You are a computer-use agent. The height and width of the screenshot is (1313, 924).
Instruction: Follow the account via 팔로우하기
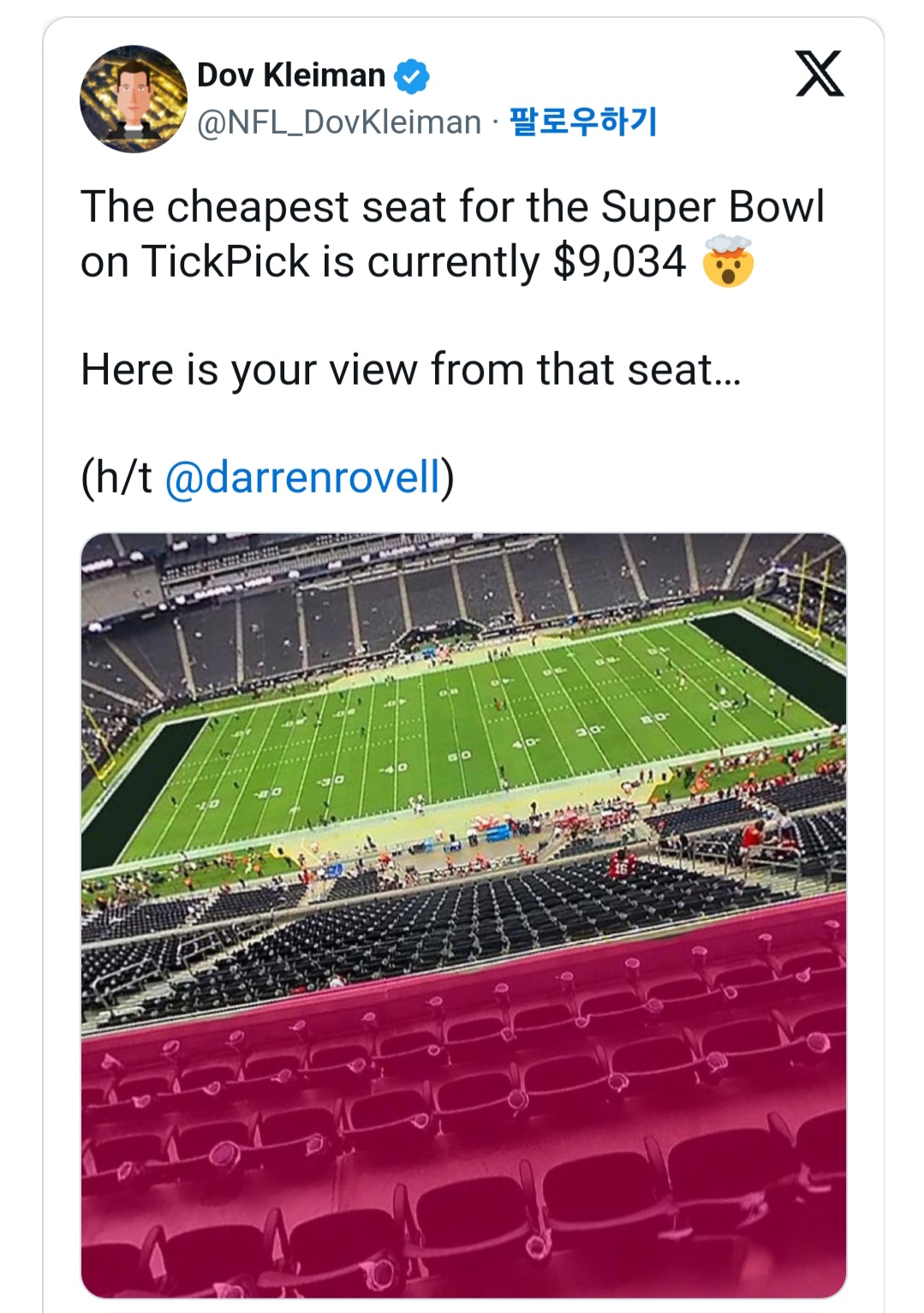click(583, 122)
